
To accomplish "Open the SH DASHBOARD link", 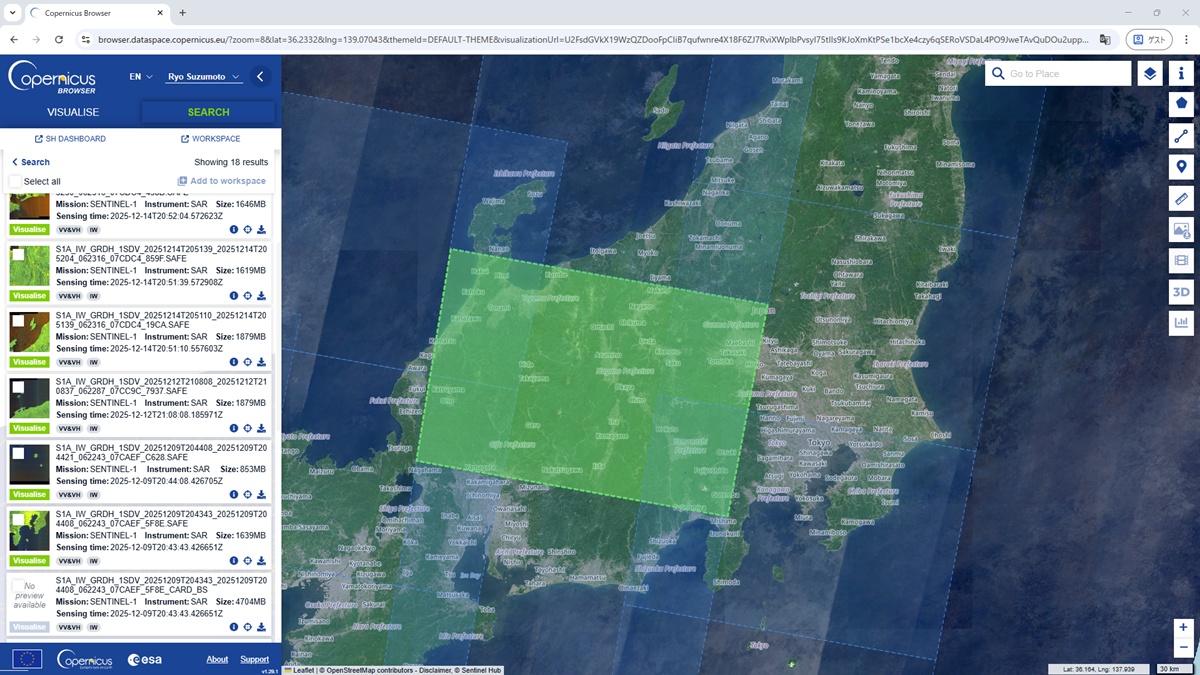I will click(70, 139).
